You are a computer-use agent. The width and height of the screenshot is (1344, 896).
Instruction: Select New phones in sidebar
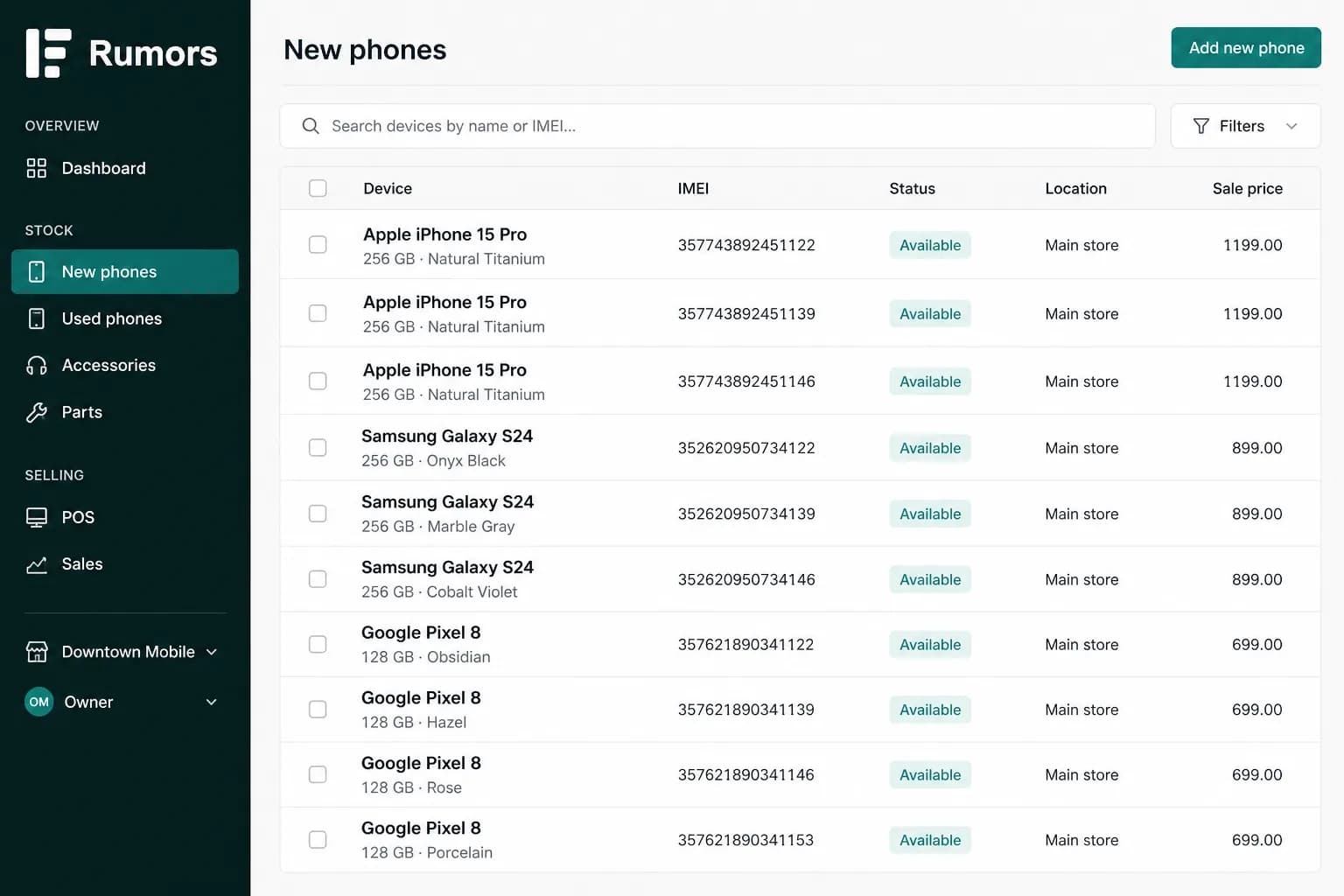click(125, 272)
